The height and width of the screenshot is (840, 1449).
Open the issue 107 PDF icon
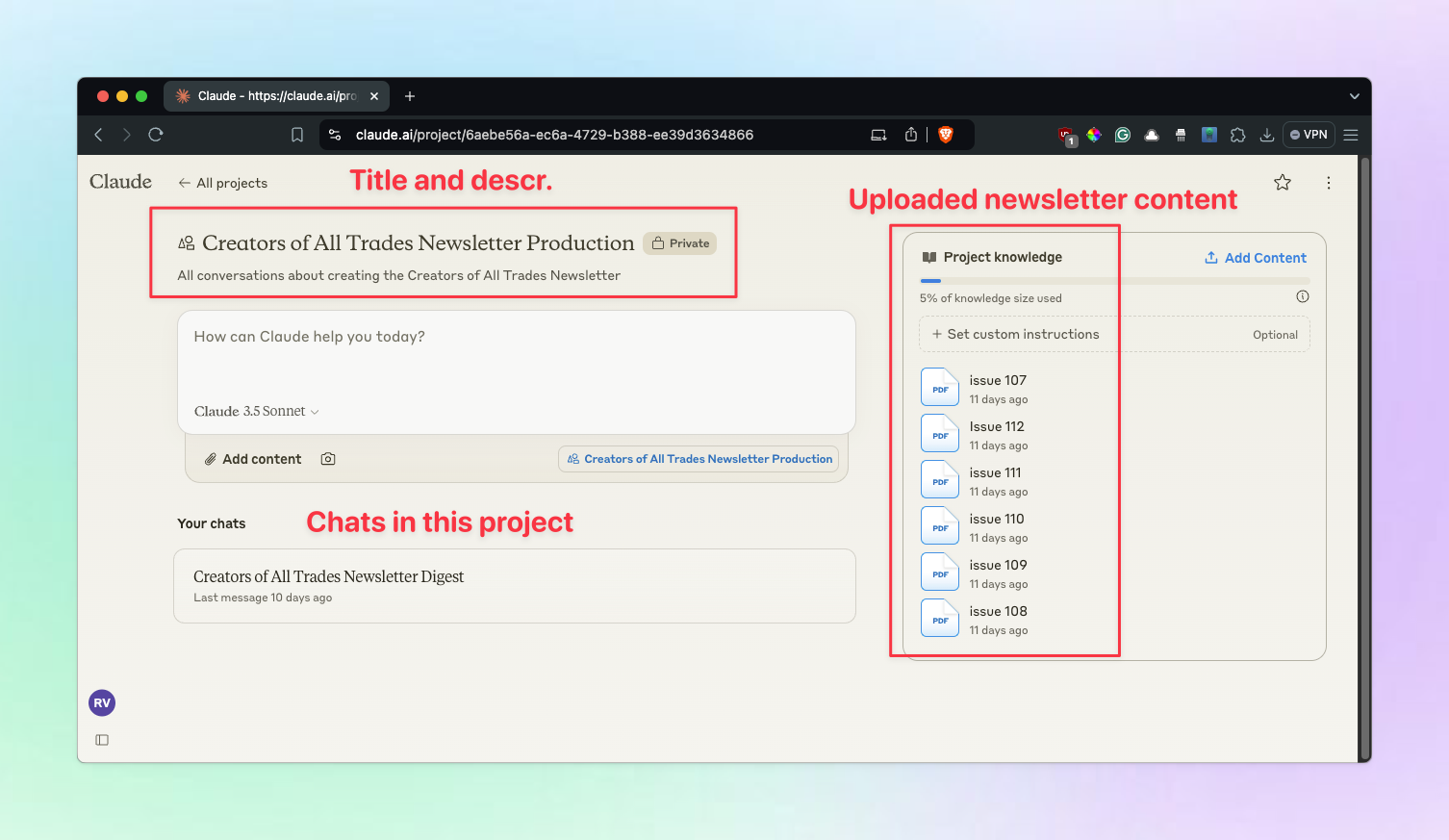tap(940, 387)
